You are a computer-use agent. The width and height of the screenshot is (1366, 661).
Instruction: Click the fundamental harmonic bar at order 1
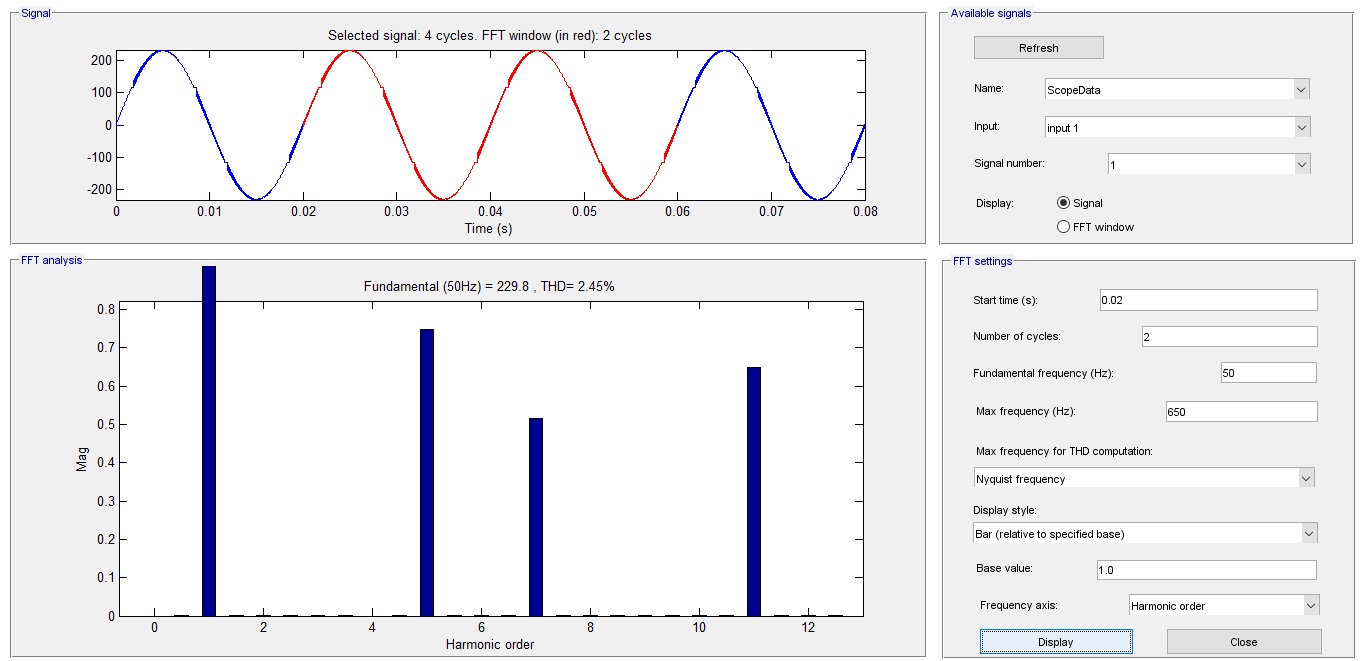(x=209, y=440)
